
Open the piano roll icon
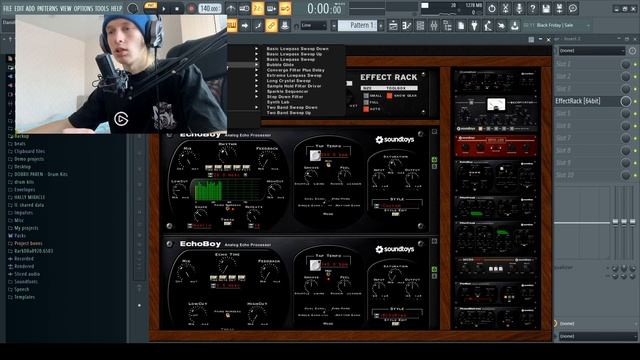click(407, 26)
